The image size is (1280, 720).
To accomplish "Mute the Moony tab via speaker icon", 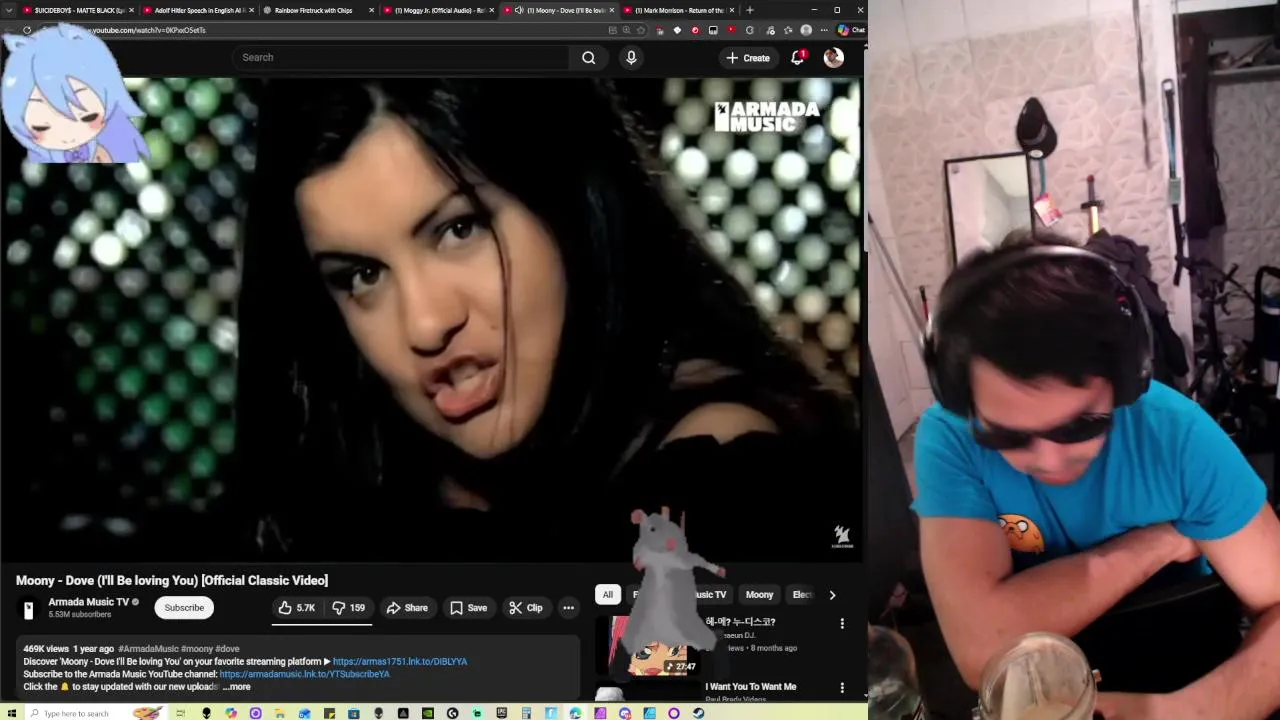I will (x=518, y=10).
